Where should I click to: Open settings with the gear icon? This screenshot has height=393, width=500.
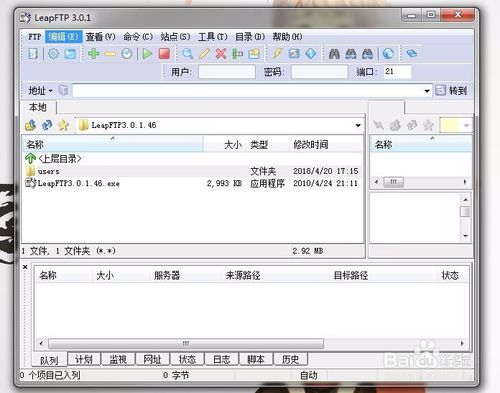(53, 53)
